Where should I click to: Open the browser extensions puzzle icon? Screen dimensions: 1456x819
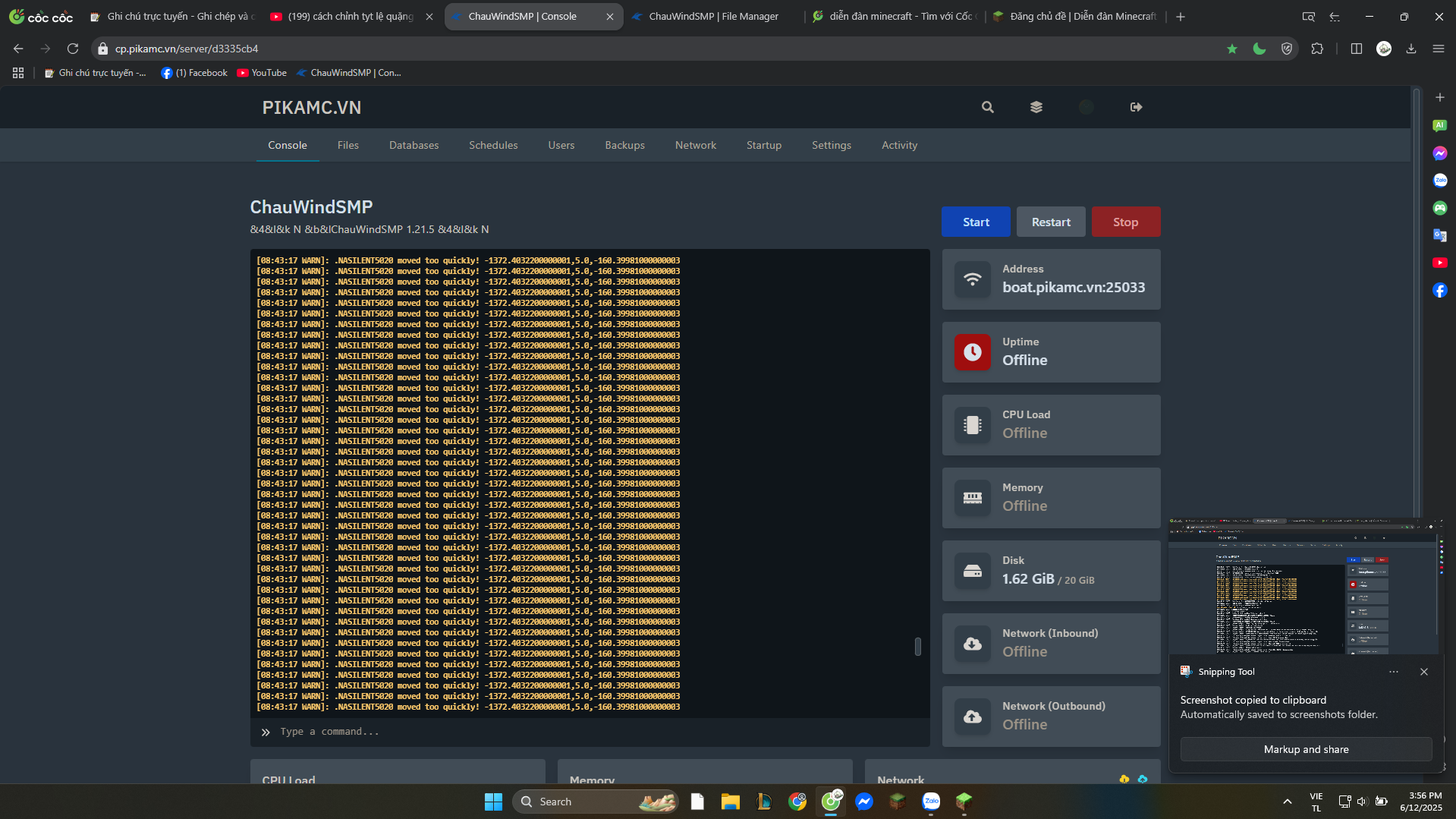pos(1317,49)
